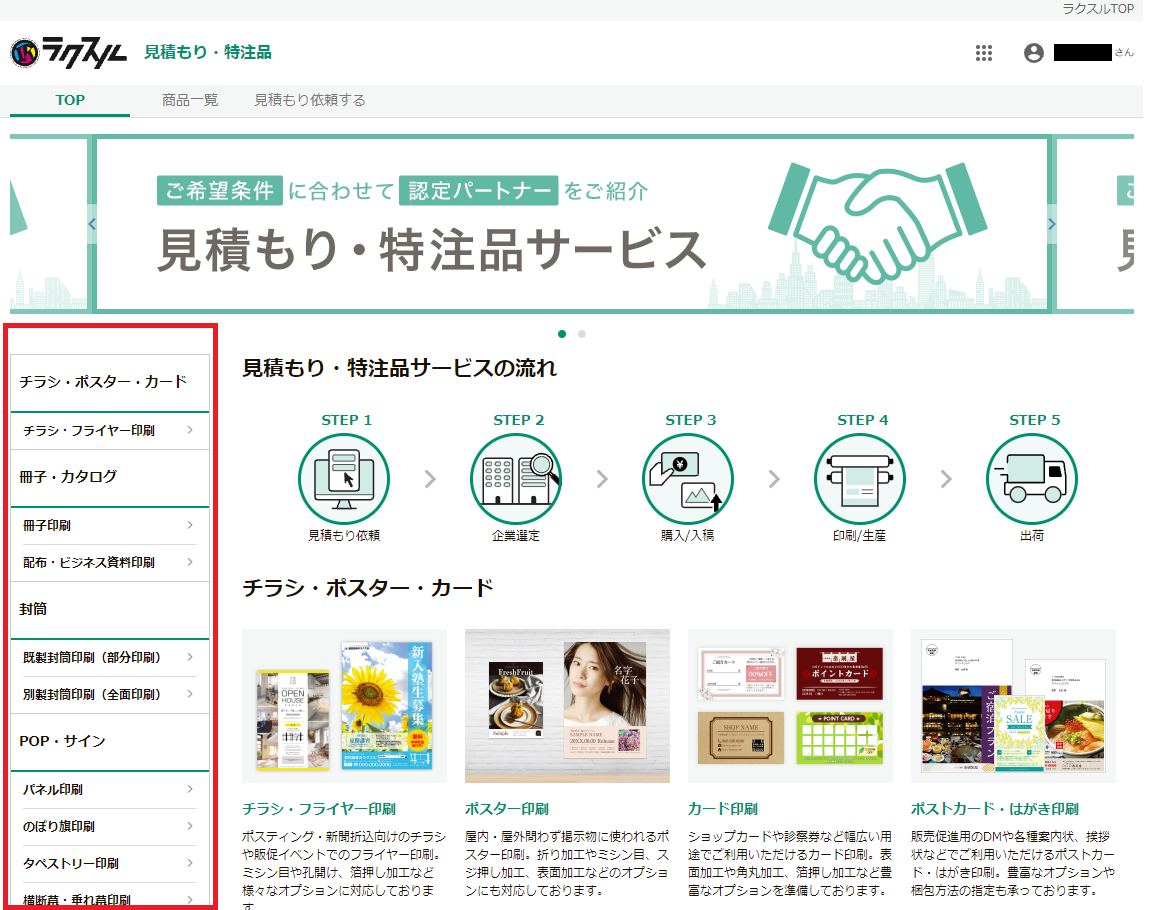
Task: Click the ラクスルTOP link
Action: [x=1098, y=9]
